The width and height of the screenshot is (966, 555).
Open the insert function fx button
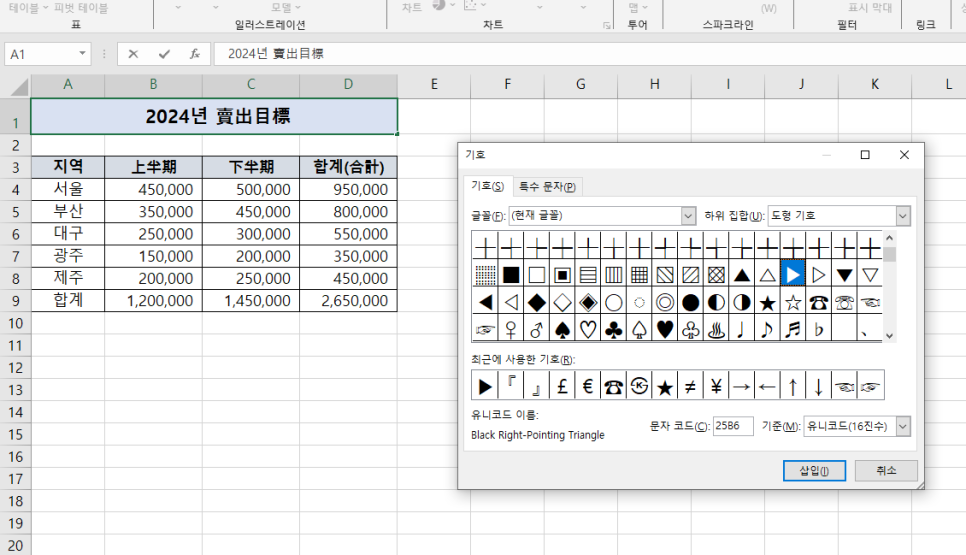(x=195, y=54)
